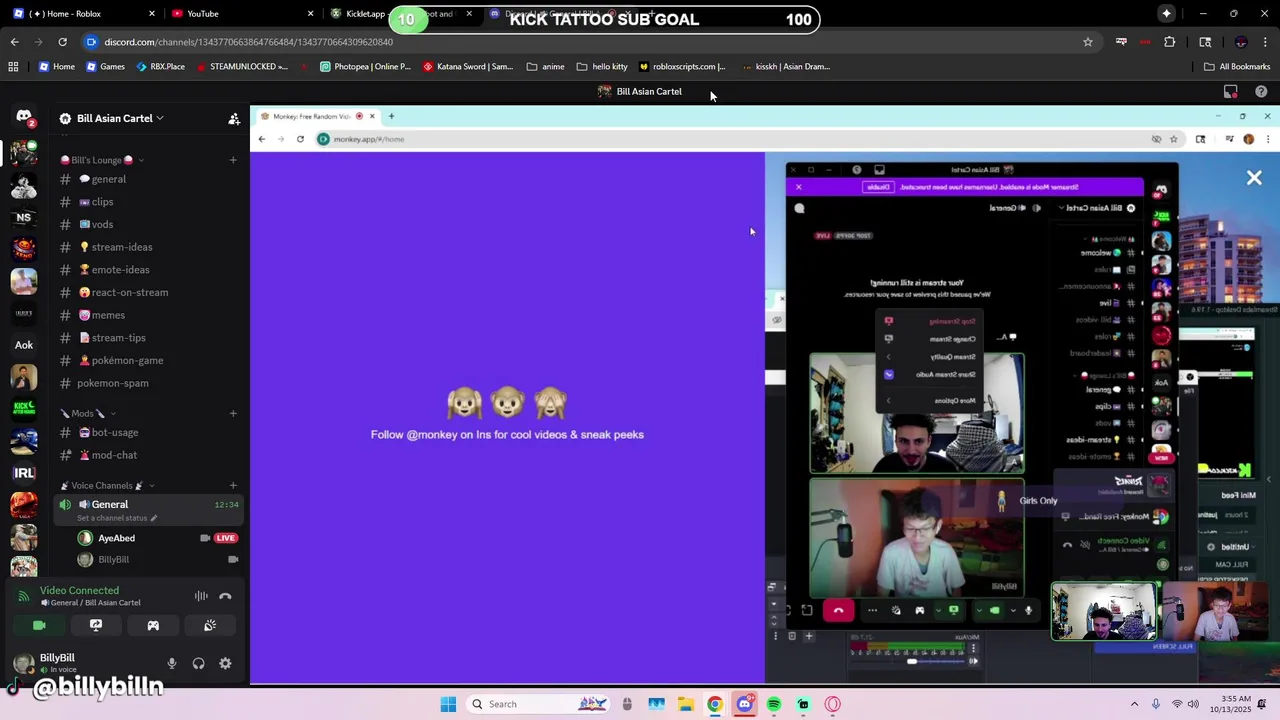This screenshot has width=1280, height=720.
Task: Mute the microphone beside BillyBill
Action: point(172,663)
